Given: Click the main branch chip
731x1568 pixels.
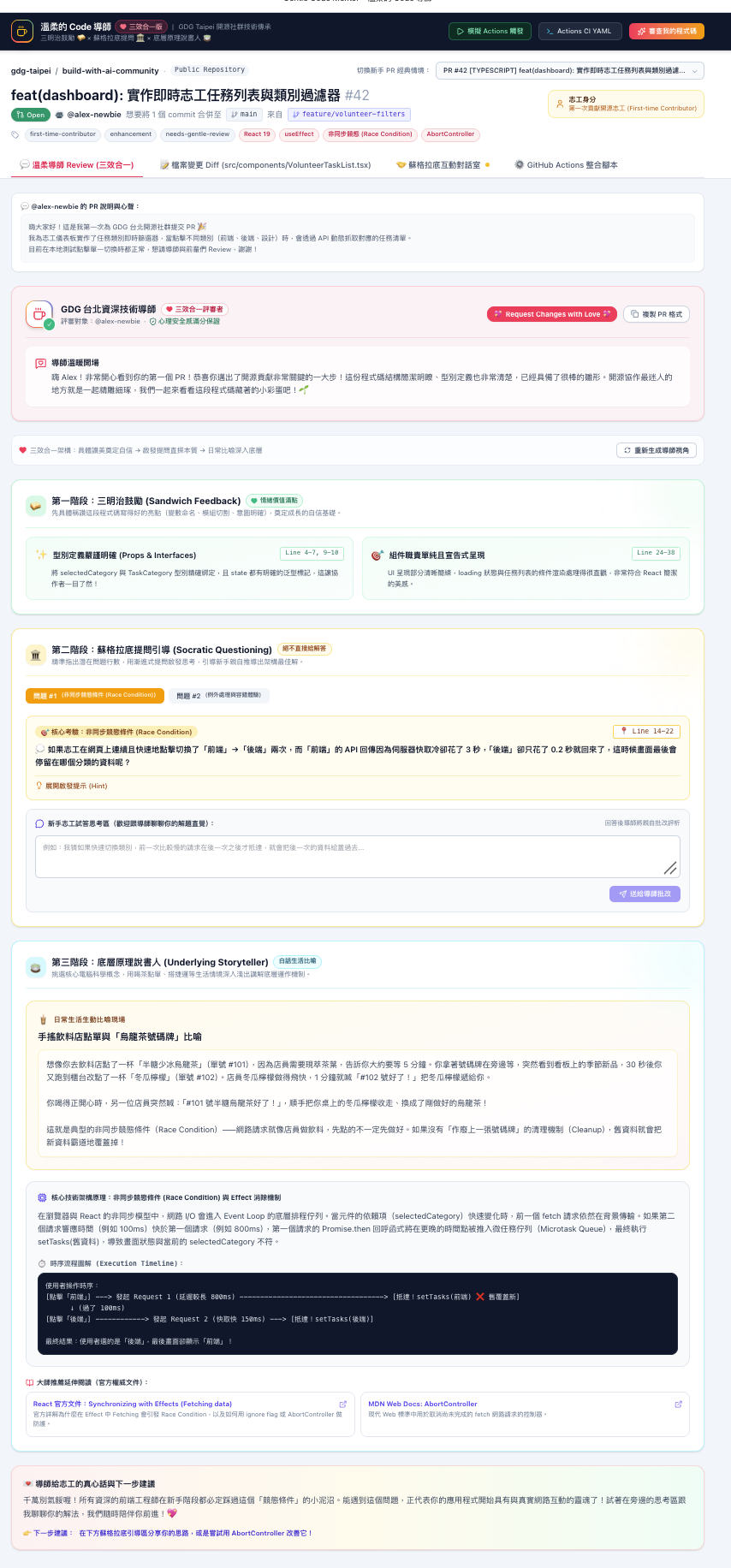Looking at the screenshot, I should 244,114.
